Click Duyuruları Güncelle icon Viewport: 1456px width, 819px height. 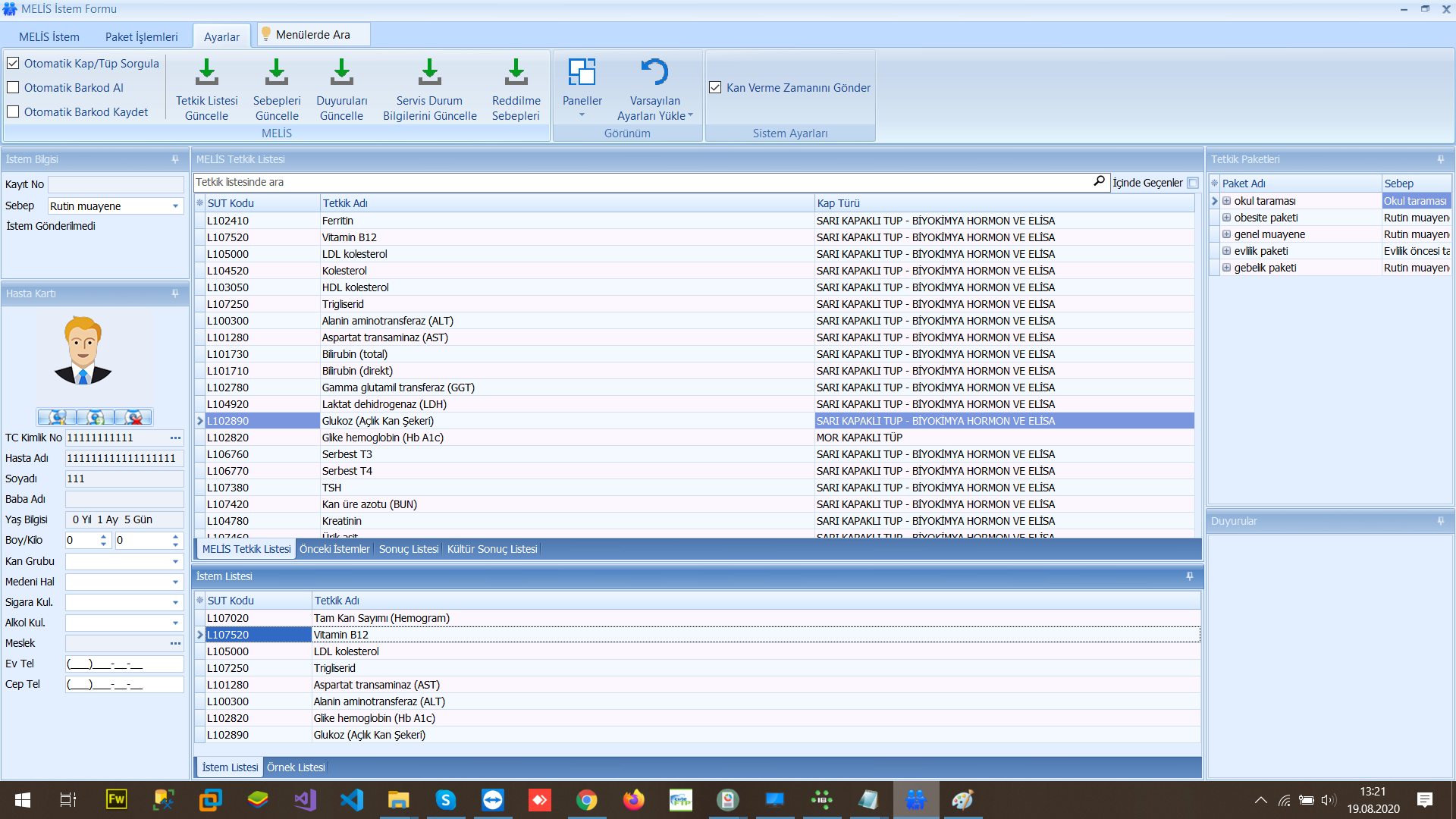342,72
